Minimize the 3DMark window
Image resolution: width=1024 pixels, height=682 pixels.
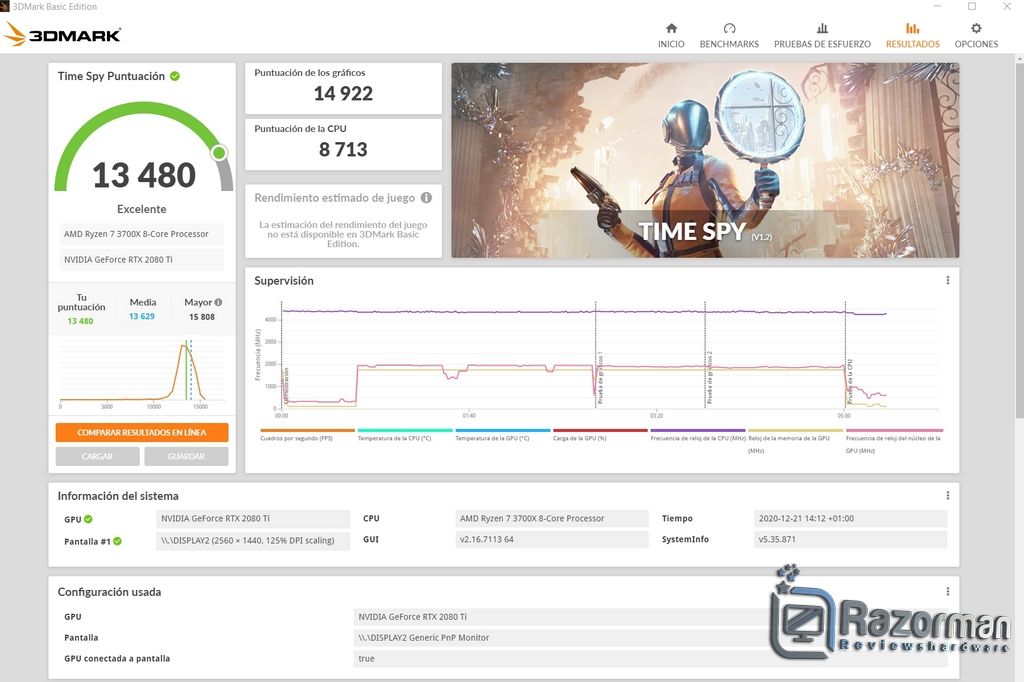coord(937,7)
